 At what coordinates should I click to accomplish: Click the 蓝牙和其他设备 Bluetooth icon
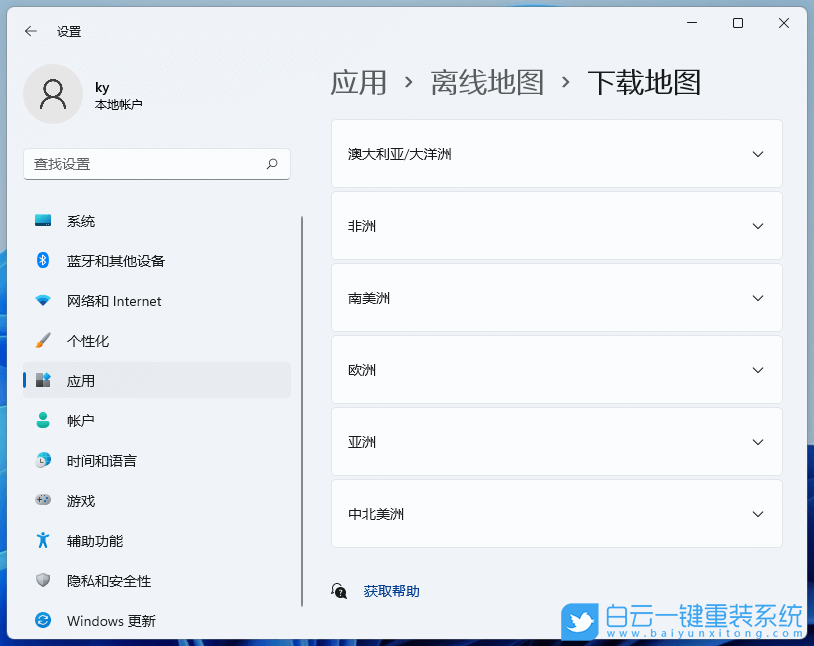[x=41, y=261]
